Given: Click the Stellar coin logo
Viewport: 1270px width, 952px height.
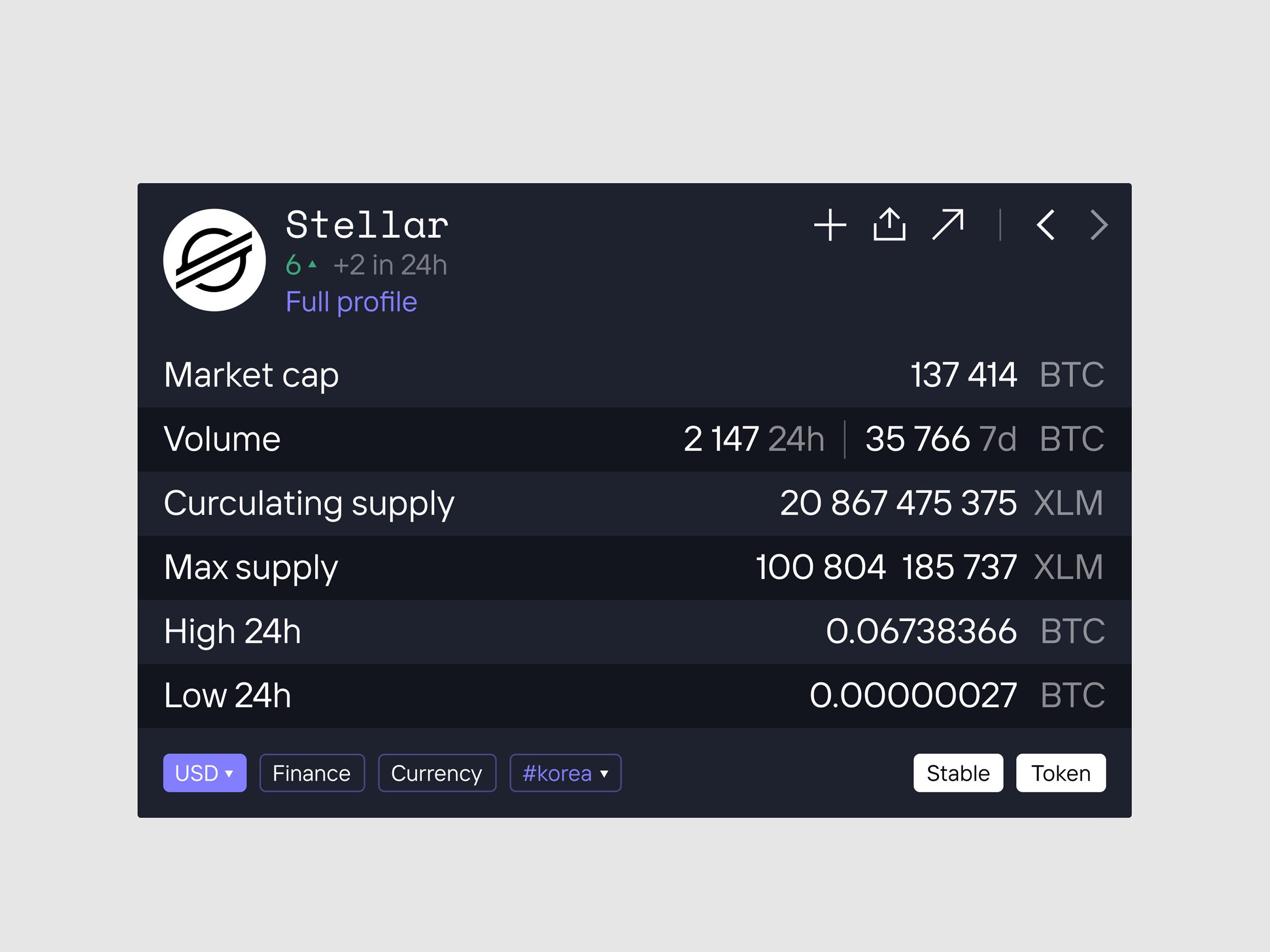Looking at the screenshot, I should [214, 260].
